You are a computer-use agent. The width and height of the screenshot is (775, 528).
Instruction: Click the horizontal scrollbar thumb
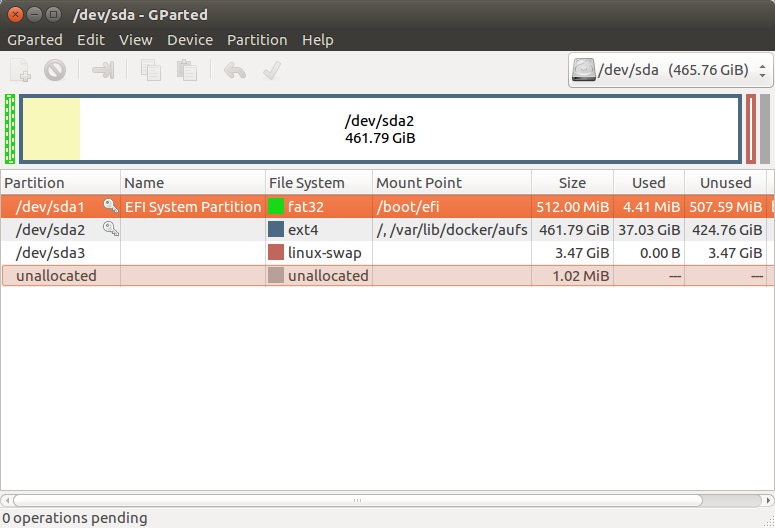pyautogui.click(x=357, y=500)
